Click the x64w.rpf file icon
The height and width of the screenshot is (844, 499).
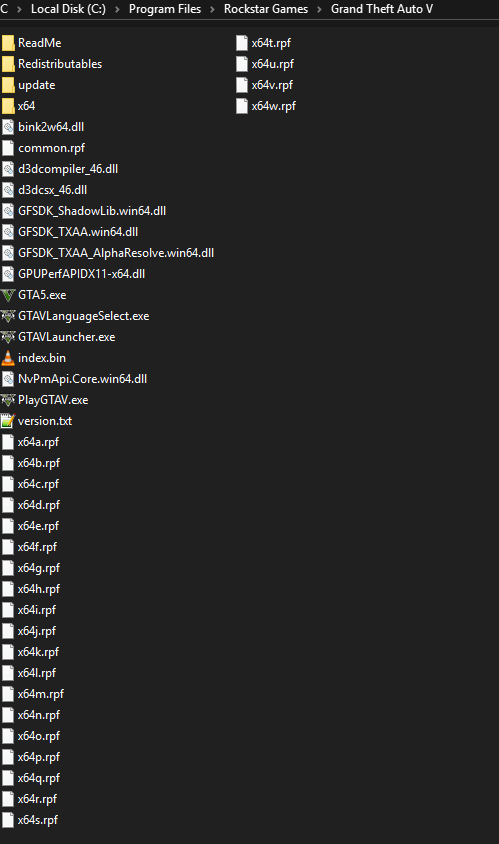pos(242,106)
